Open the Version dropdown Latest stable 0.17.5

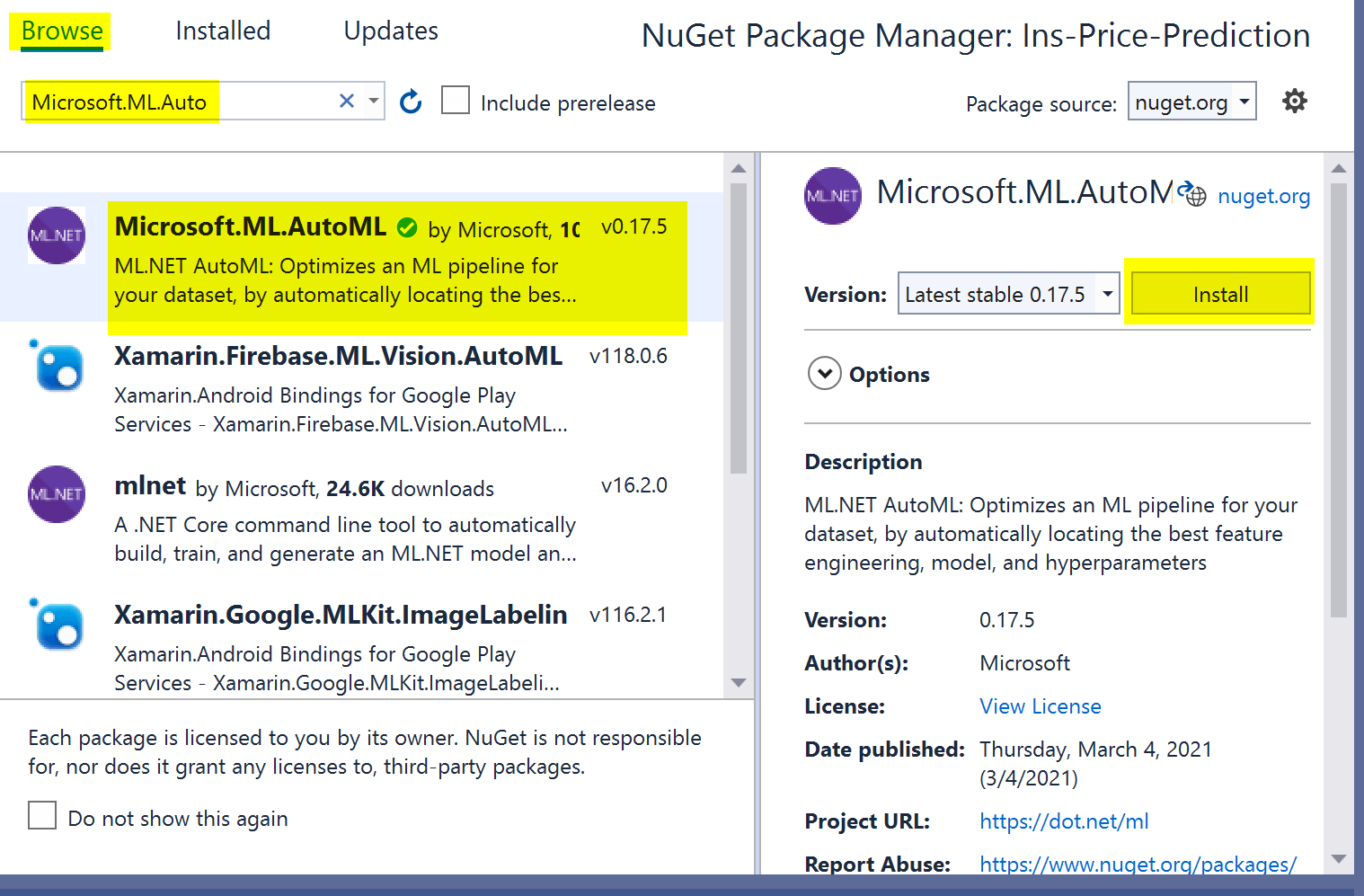(1008, 294)
